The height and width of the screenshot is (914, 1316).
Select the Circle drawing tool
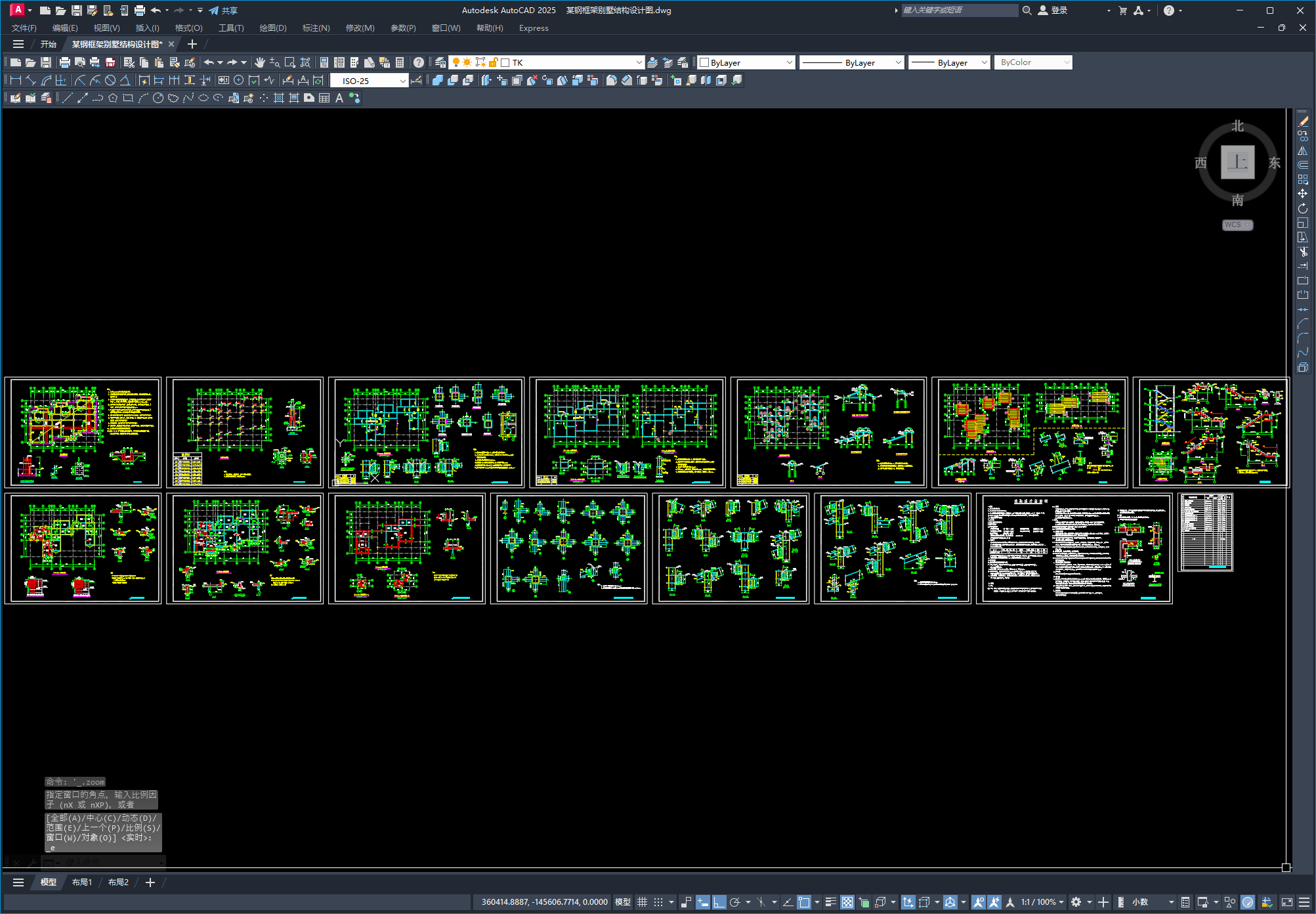pos(158,98)
